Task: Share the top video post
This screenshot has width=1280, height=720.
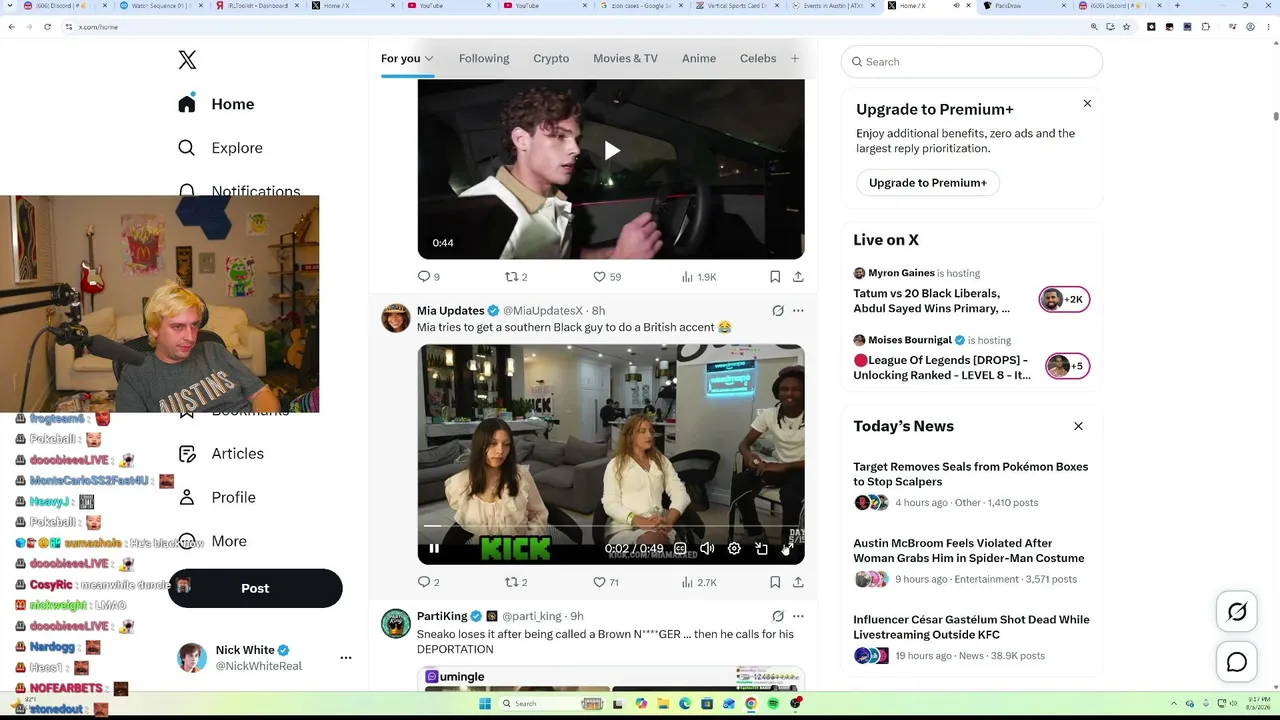Action: [798, 277]
